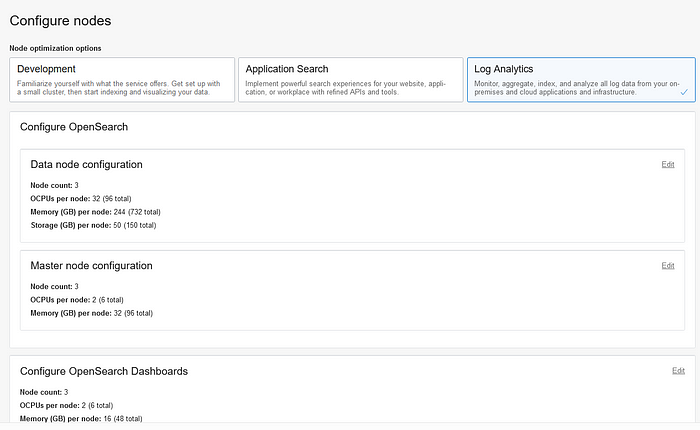Click the Development card description text
This screenshot has height=430, width=700.
pyautogui.click(x=119, y=88)
